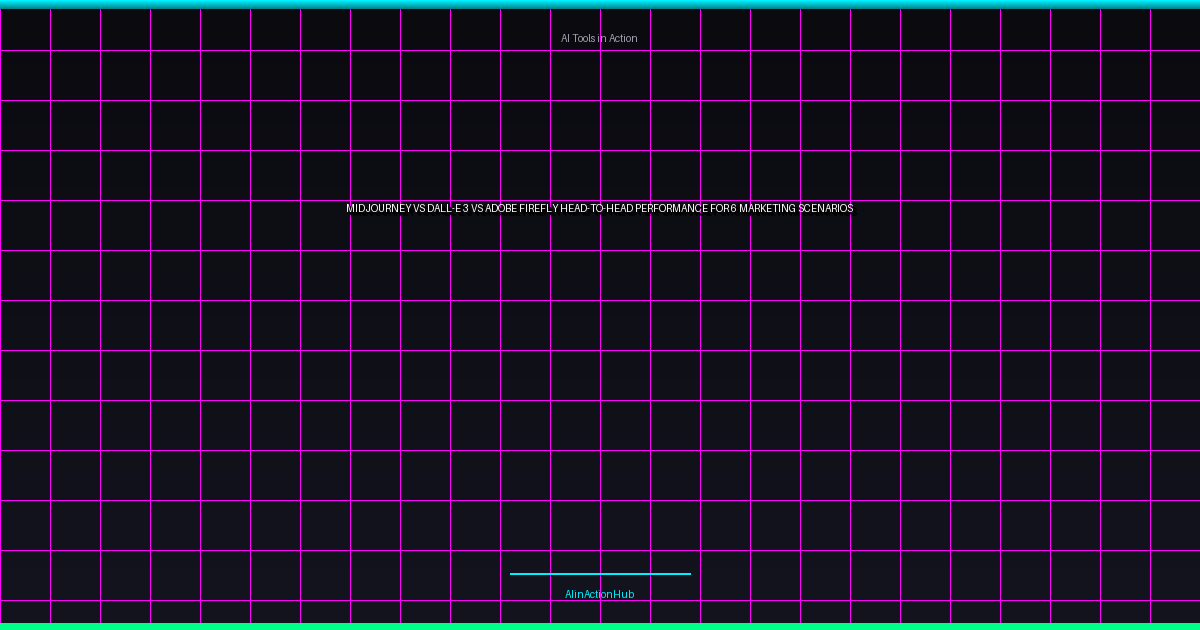Click the number 3 after DALL-E
The width and height of the screenshot is (1200, 630).
pyautogui.click(x=465, y=209)
